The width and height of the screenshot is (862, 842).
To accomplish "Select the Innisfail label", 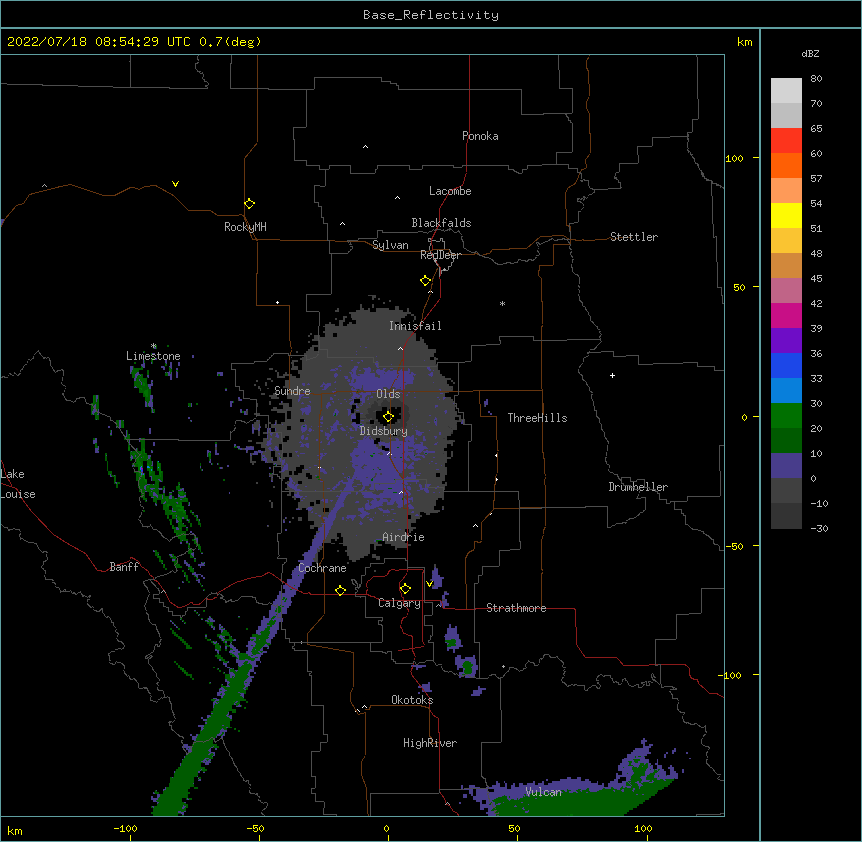I will 415,326.
